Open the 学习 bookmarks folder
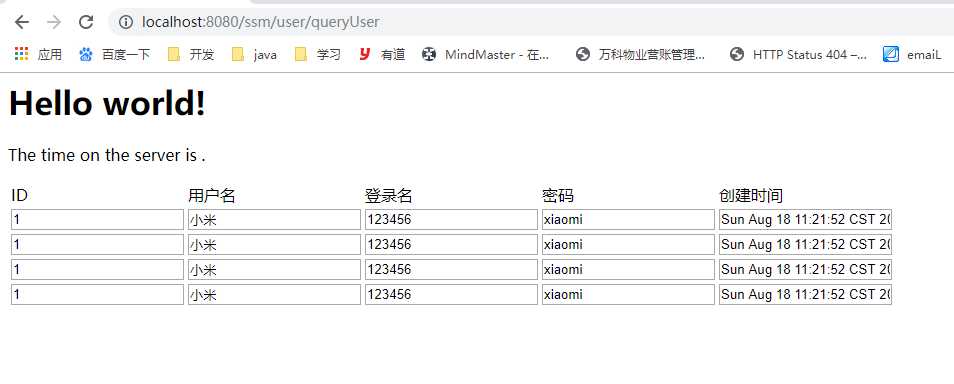This screenshot has height=384, width=954. pyautogui.click(x=318, y=55)
